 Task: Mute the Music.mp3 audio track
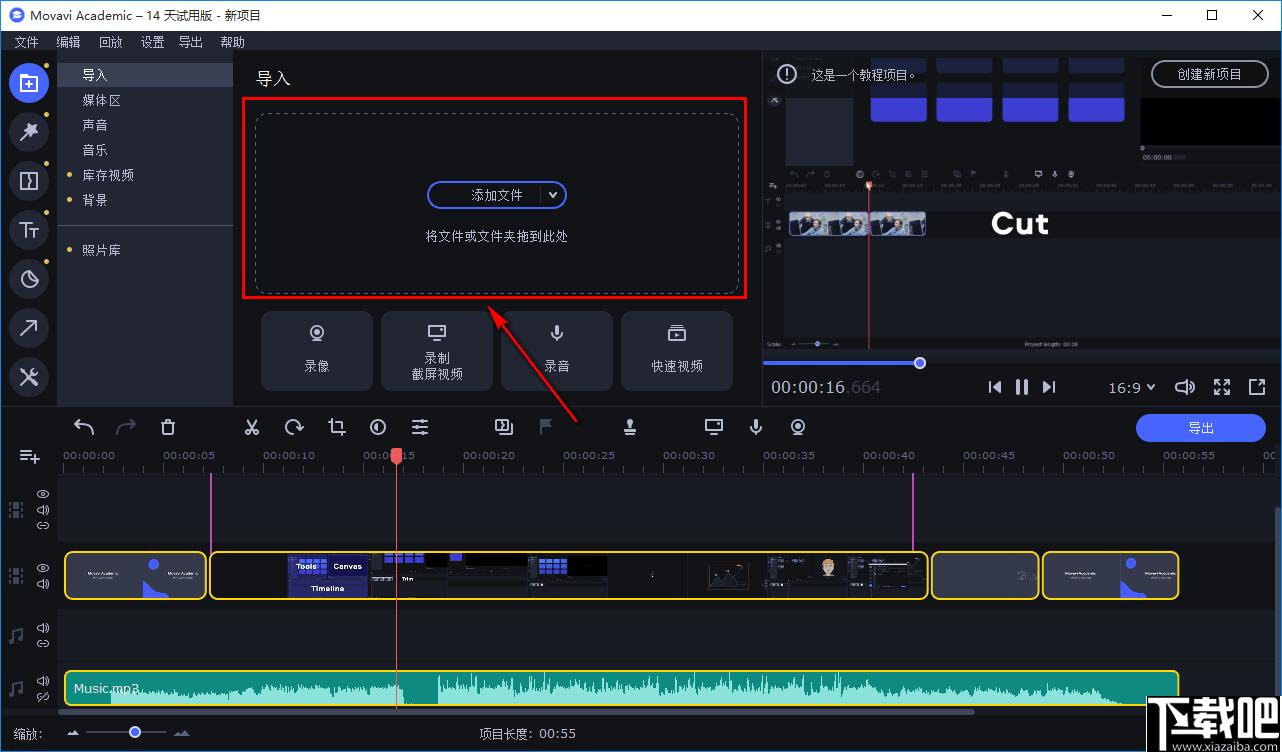pyautogui.click(x=43, y=682)
